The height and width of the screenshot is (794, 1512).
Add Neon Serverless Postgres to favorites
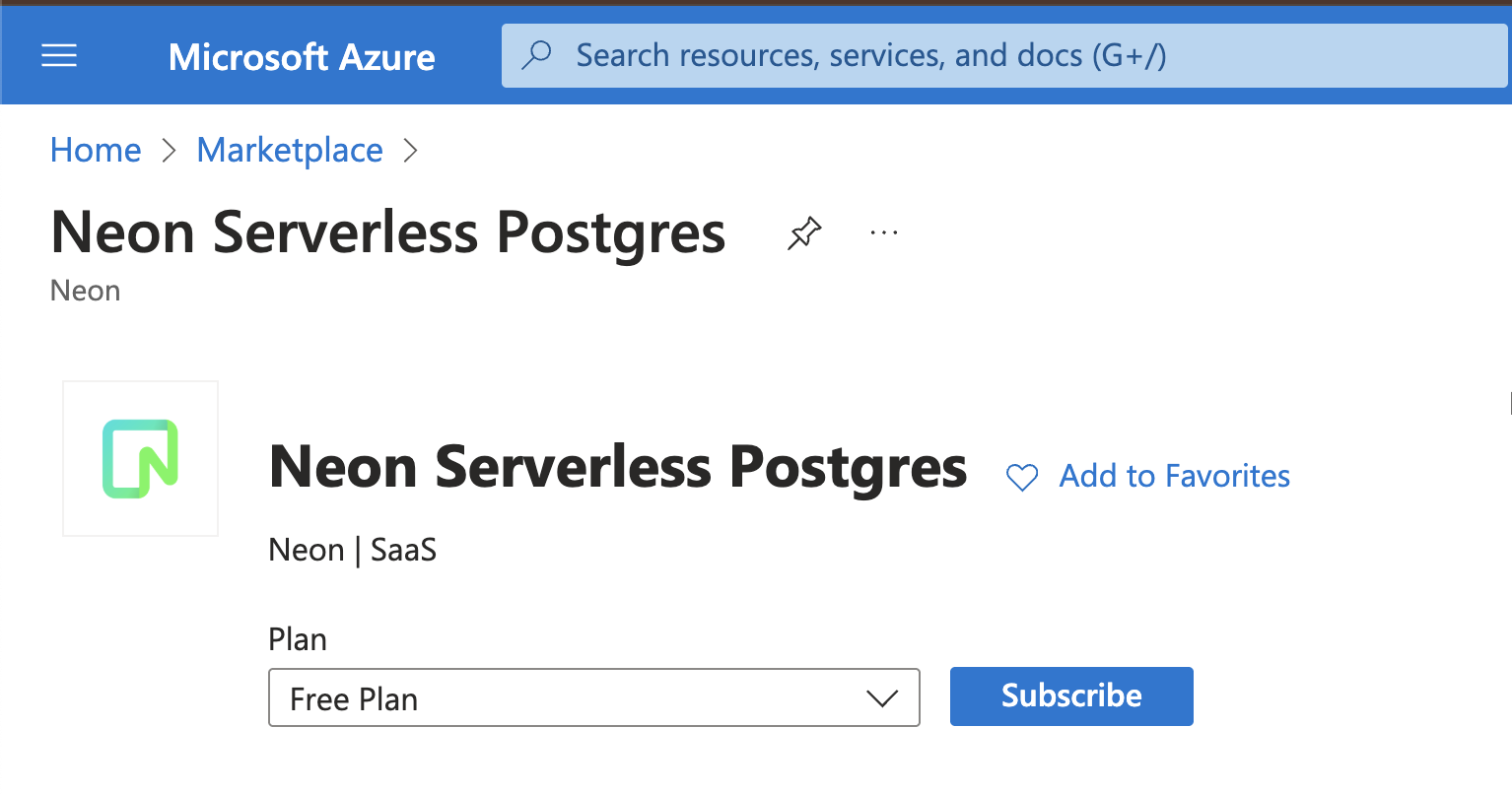coord(1173,476)
